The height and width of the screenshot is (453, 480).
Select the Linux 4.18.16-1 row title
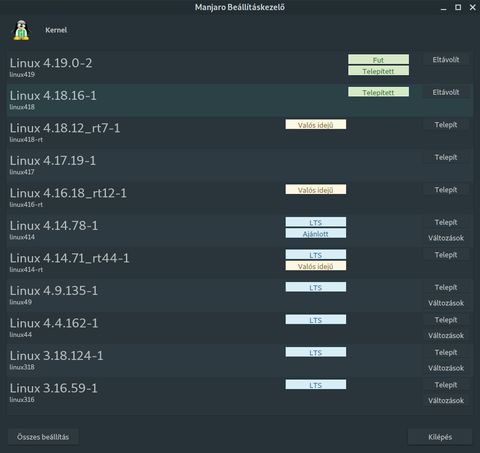[53, 96]
